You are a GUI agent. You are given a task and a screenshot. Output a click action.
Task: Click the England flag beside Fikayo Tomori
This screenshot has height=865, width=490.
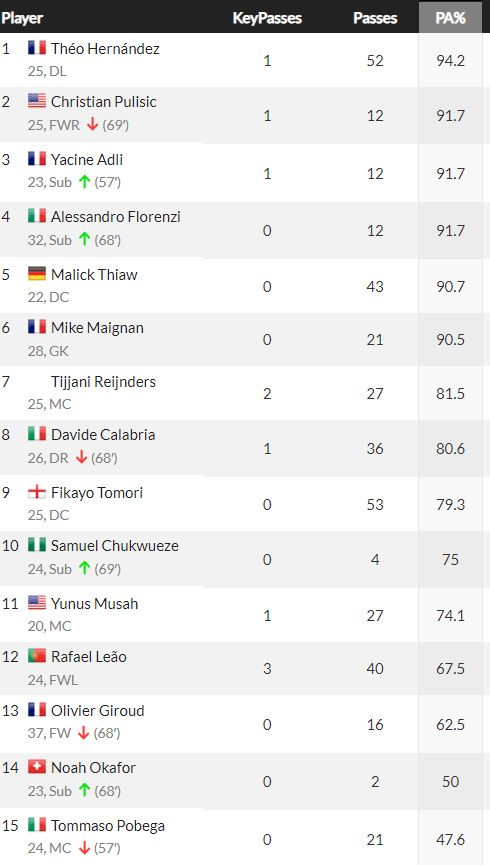[x=37, y=492]
